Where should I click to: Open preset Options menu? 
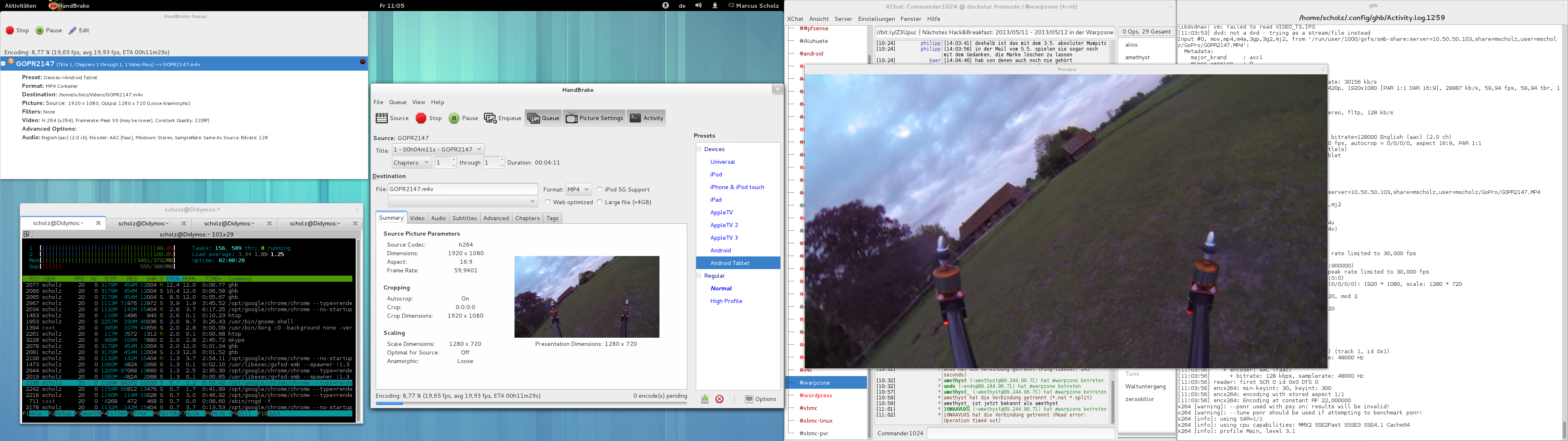click(x=761, y=399)
